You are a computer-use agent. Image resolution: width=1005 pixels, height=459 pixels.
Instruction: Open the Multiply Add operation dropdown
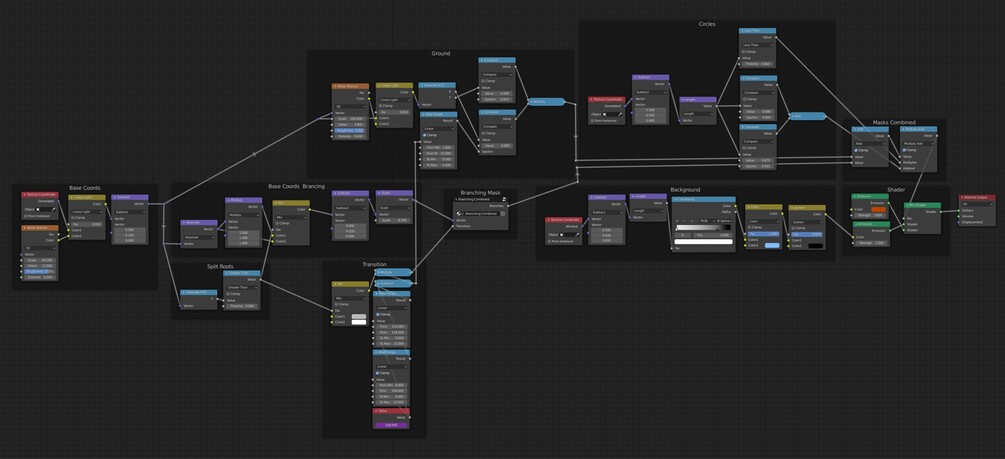918,144
